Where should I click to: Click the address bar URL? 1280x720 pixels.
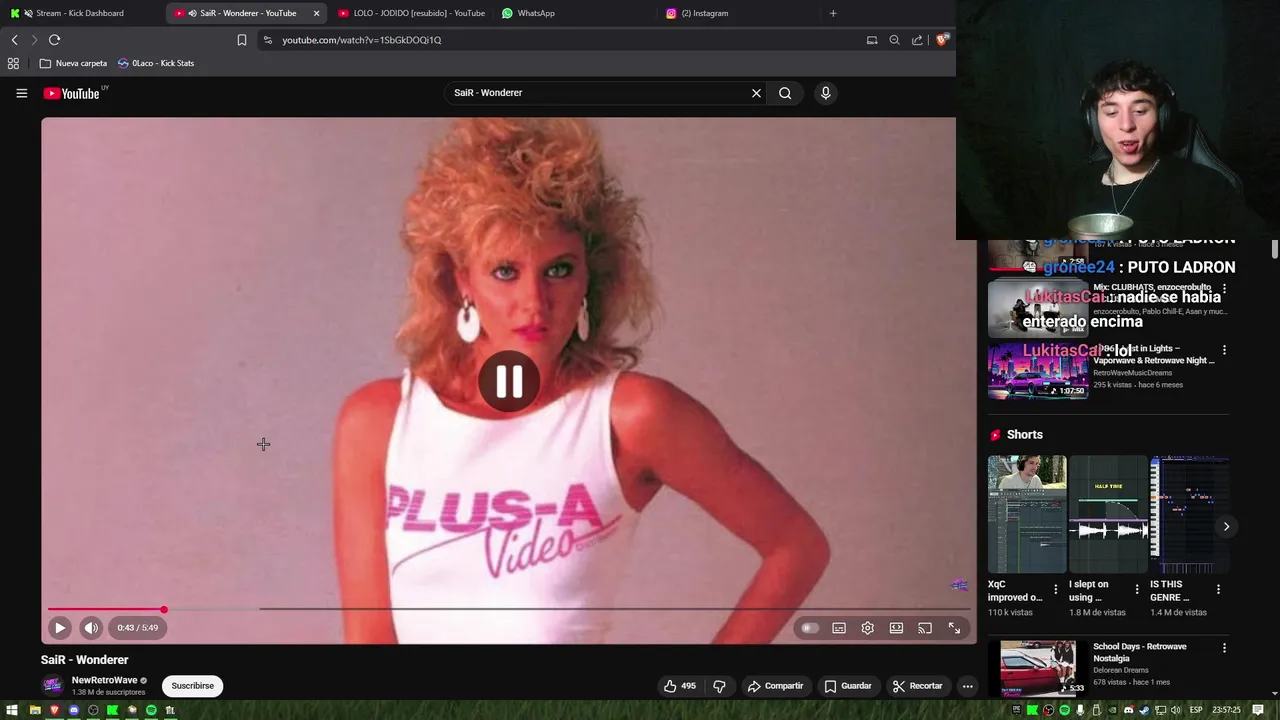(x=361, y=40)
